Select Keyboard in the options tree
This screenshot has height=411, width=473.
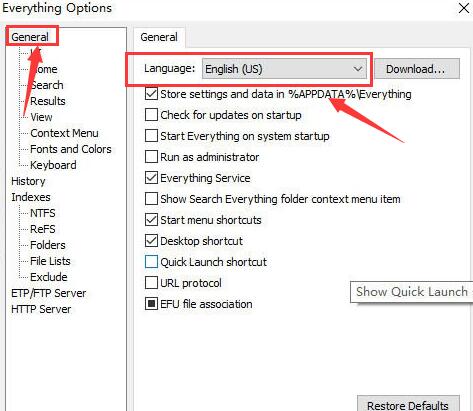coord(53,165)
